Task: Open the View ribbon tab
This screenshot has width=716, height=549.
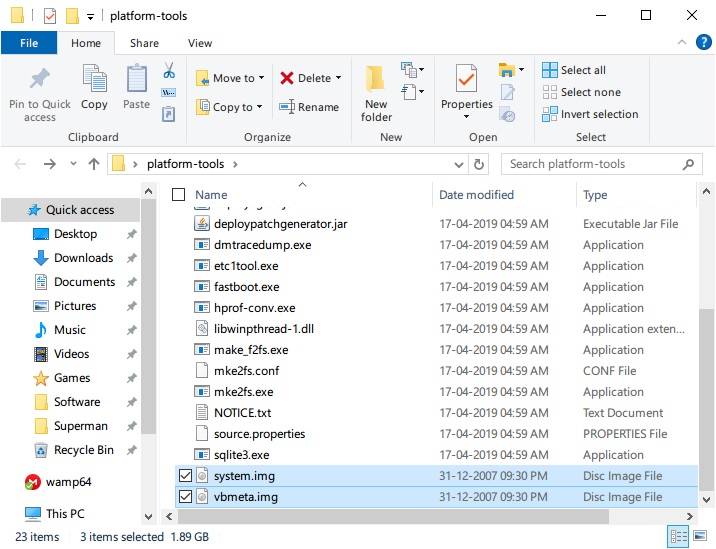Action: 200,43
